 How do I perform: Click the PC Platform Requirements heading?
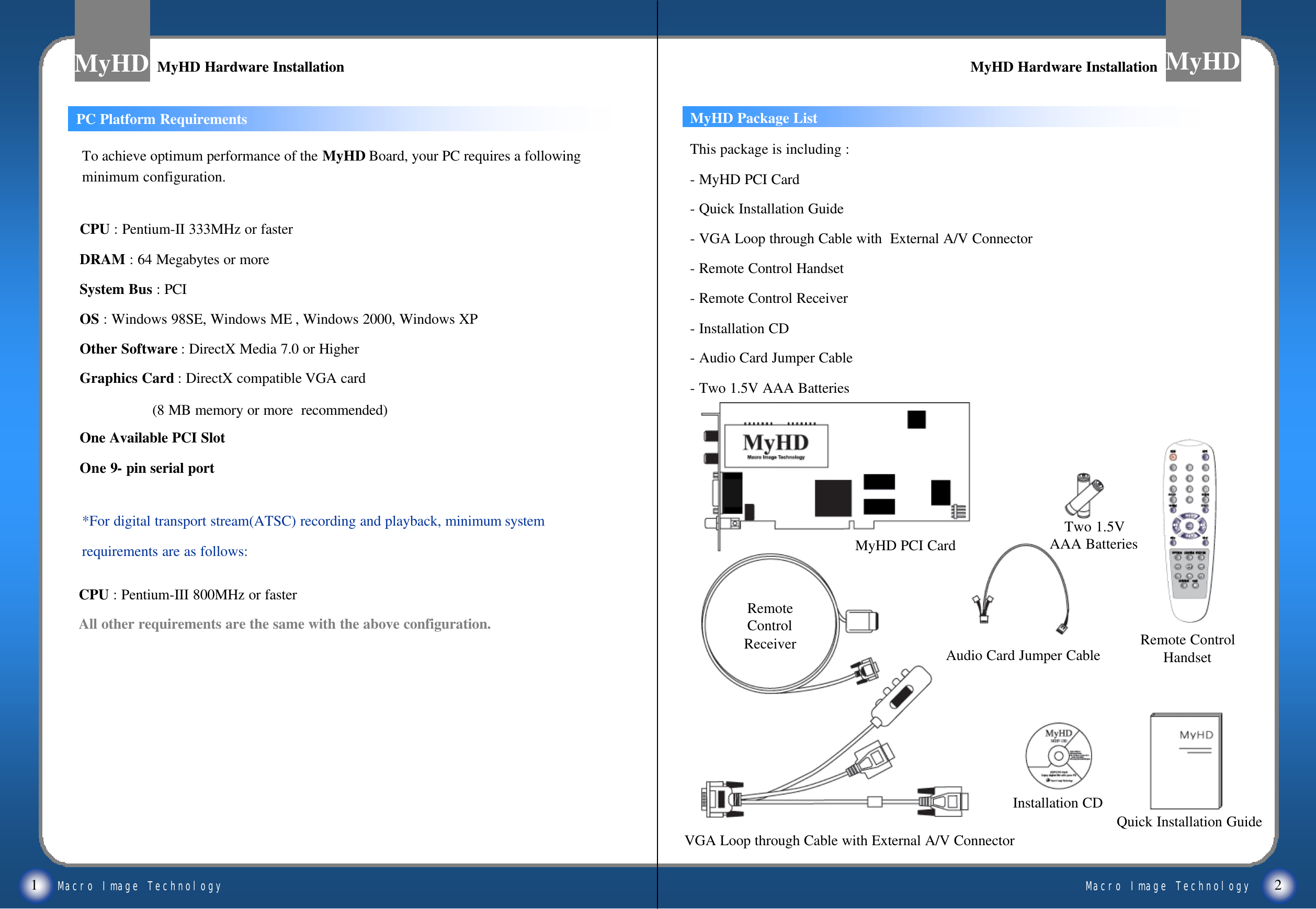pyautogui.click(x=162, y=119)
